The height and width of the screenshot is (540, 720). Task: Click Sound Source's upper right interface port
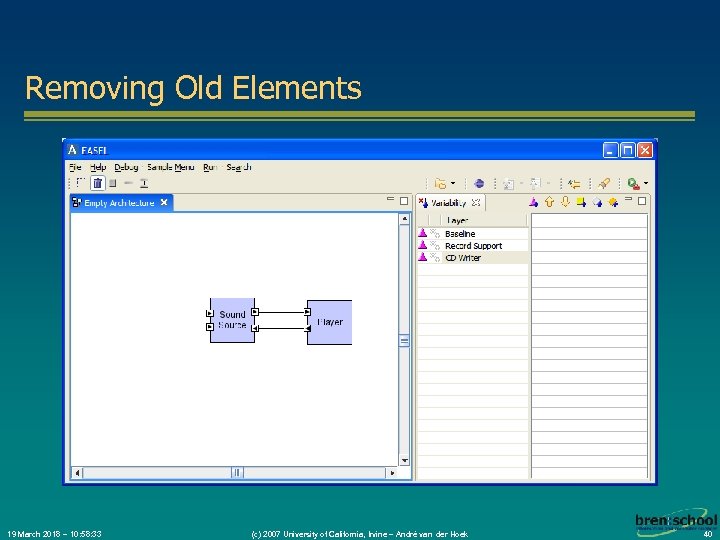tap(255, 312)
